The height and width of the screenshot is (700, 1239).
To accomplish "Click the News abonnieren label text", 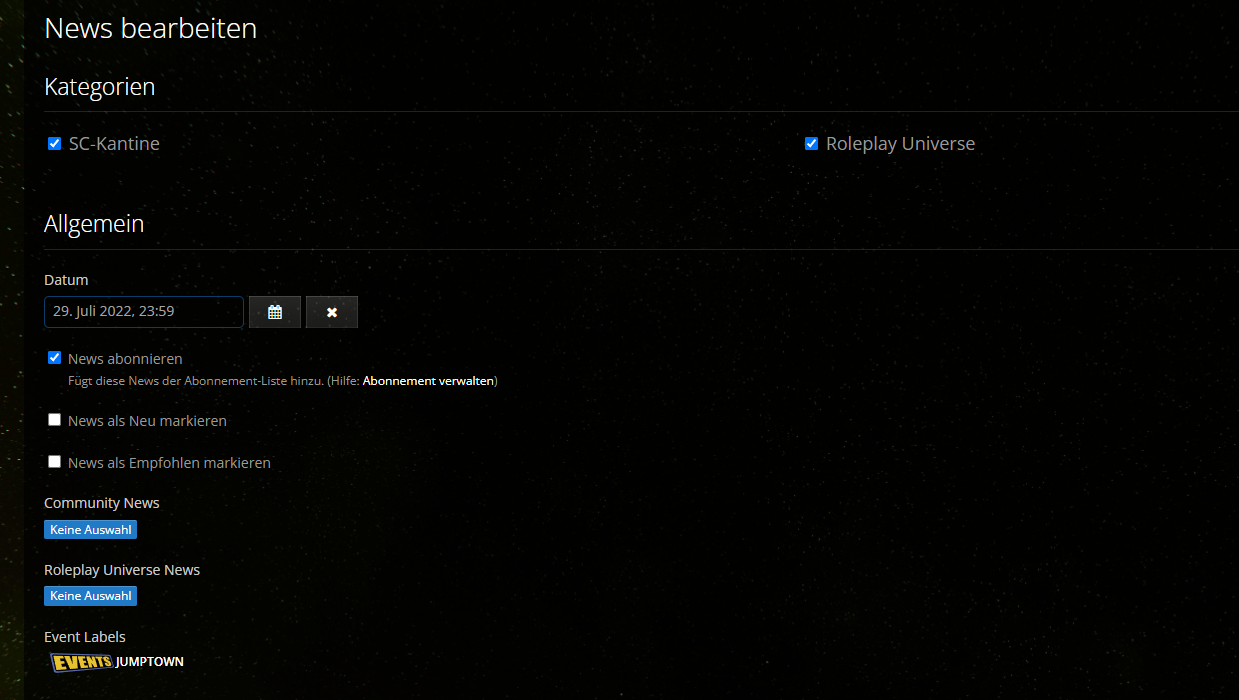I will (x=125, y=359).
